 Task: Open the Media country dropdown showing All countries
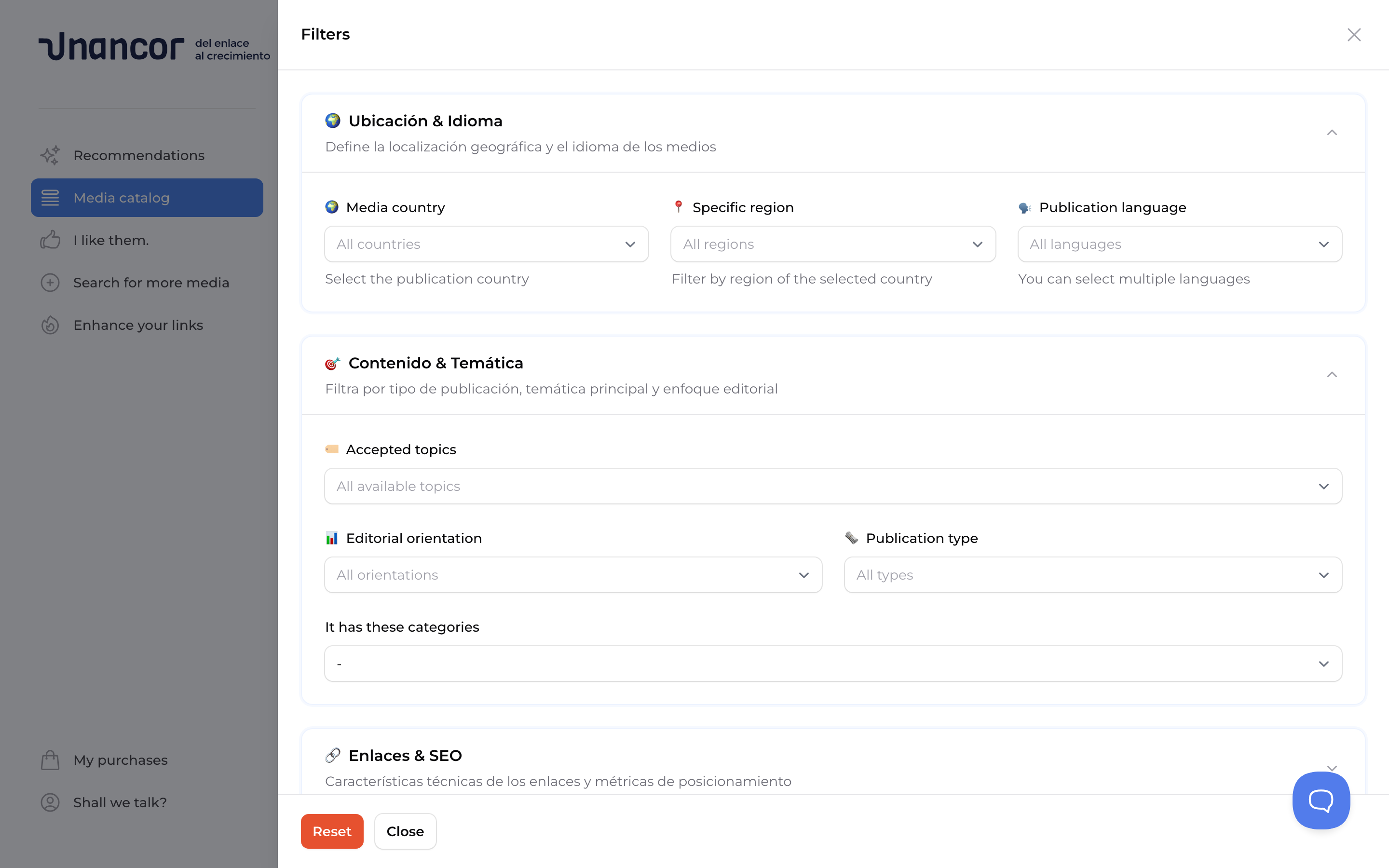486,244
